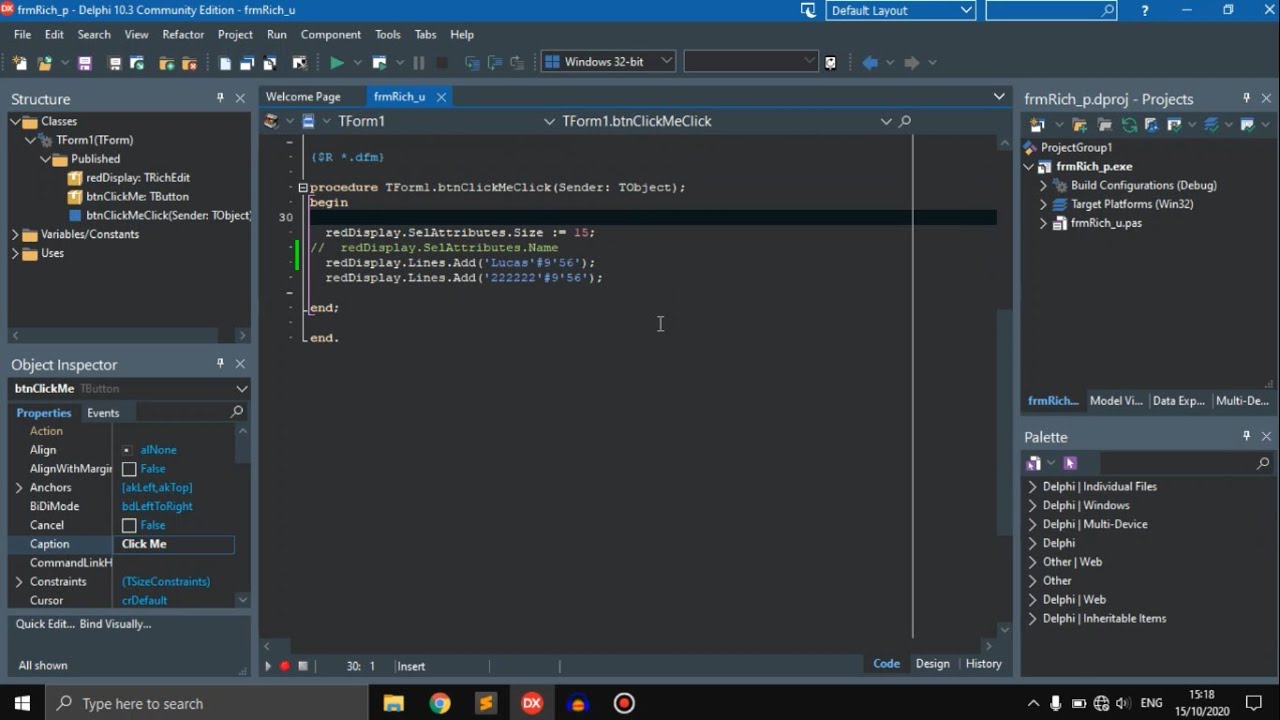Viewport: 1280px width, 720px height.
Task: Click the platform device icon beside empty combo
Action: tap(830, 62)
